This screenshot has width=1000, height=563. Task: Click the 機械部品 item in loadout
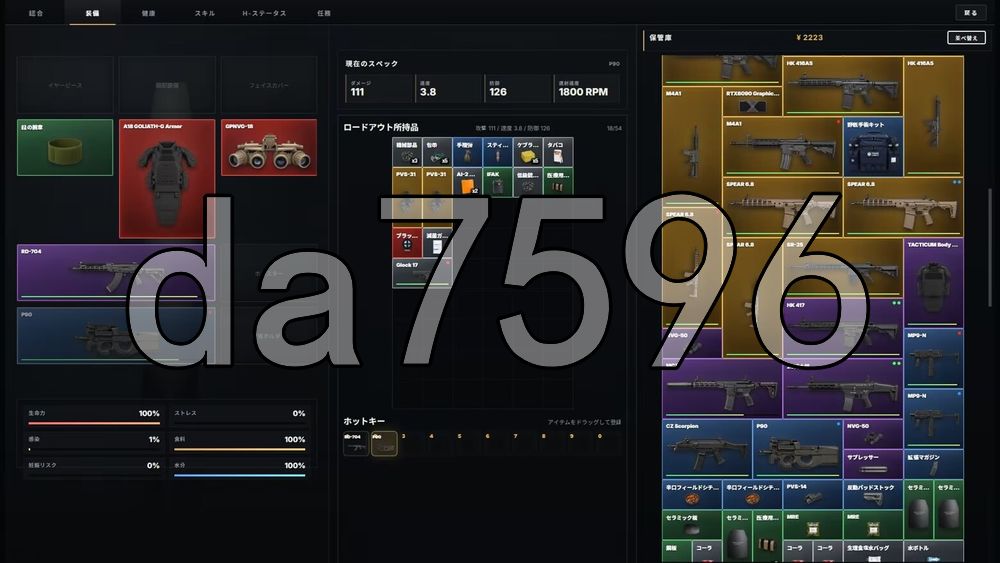pos(407,152)
